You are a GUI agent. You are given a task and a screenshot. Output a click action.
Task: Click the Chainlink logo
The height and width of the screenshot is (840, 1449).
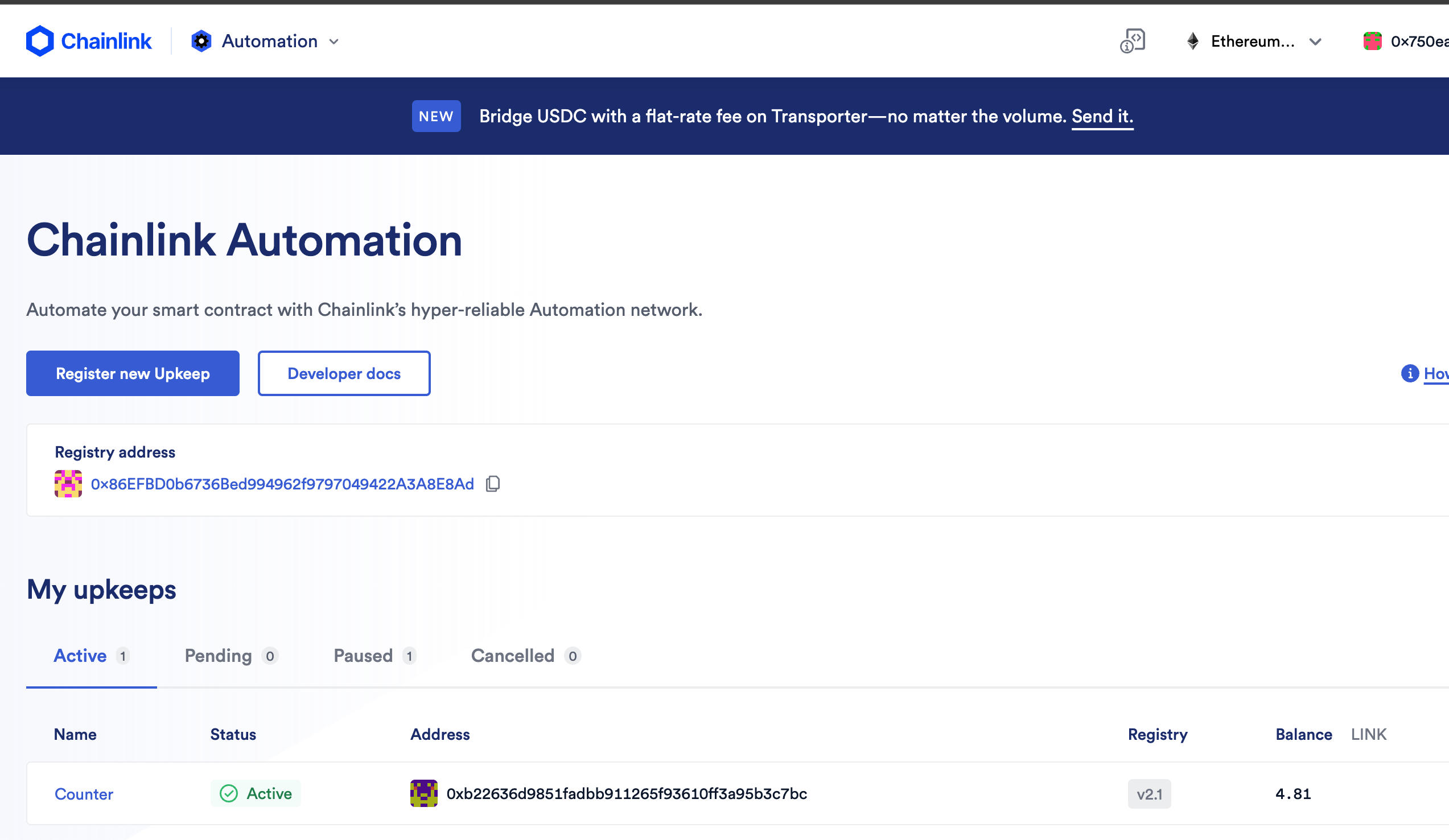89,41
